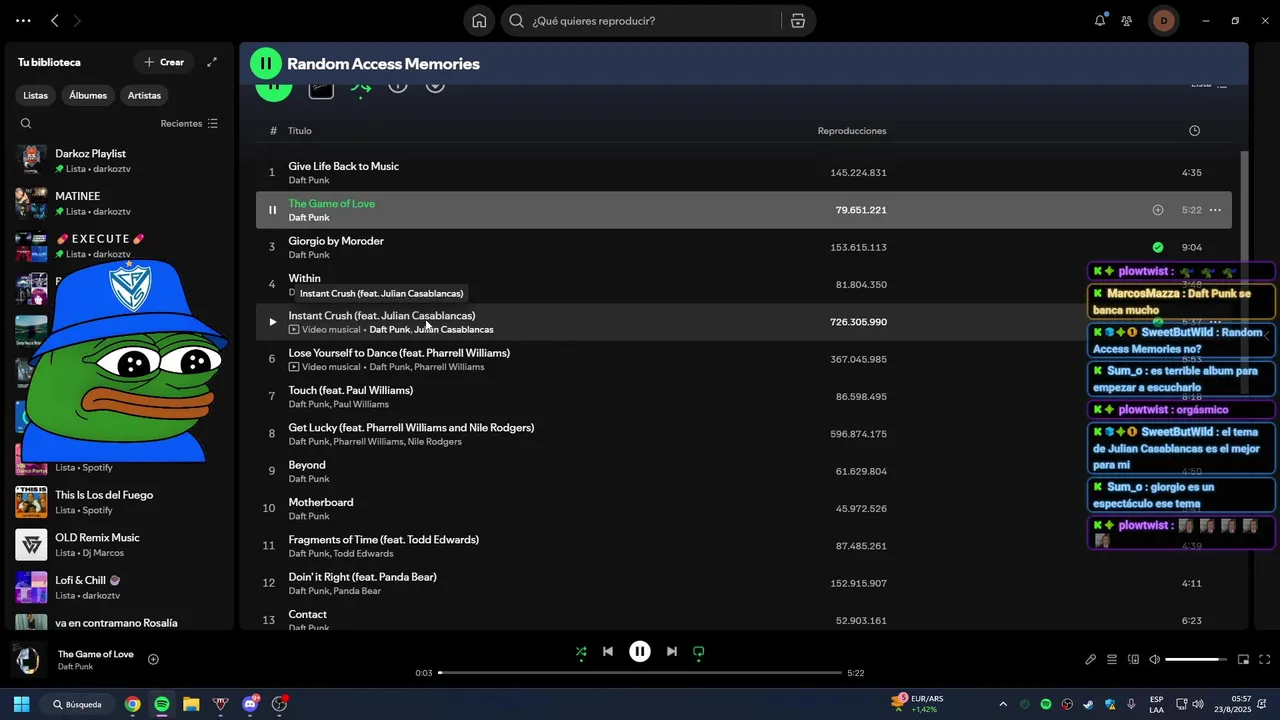Open OBS Studio from the taskbar
Viewport: 1280px width, 720px height.
click(x=280, y=704)
